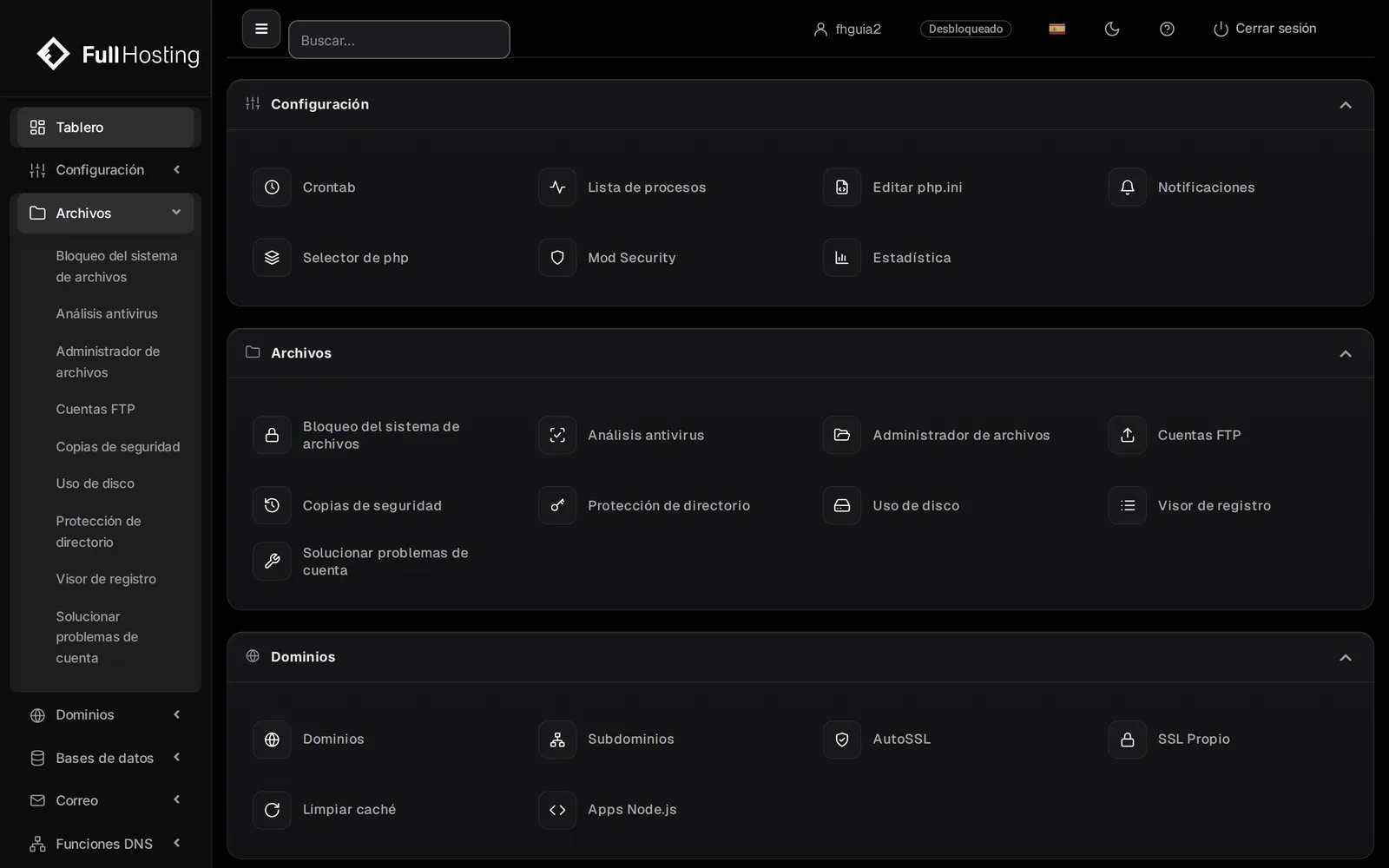The height and width of the screenshot is (868, 1389).
Task: Select sidebar Administrador de archivos
Action: tap(108, 362)
